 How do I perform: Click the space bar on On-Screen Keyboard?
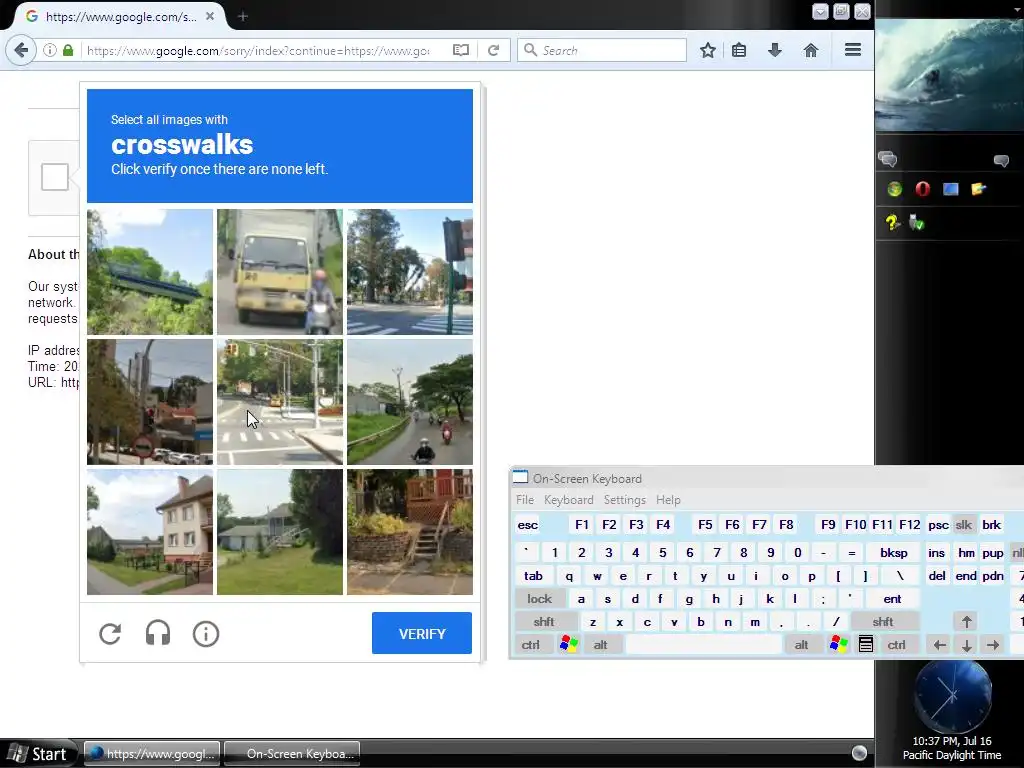[x=703, y=645]
